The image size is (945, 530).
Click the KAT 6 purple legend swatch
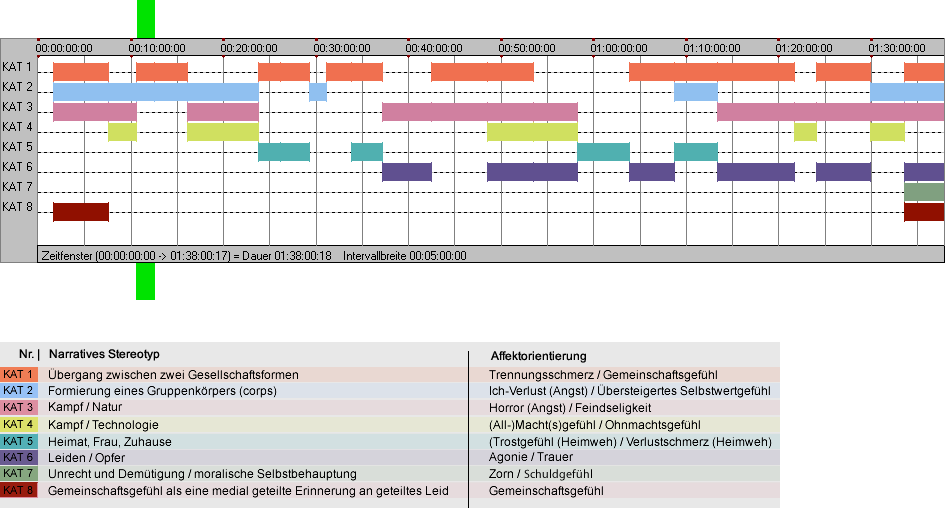pos(19,458)
